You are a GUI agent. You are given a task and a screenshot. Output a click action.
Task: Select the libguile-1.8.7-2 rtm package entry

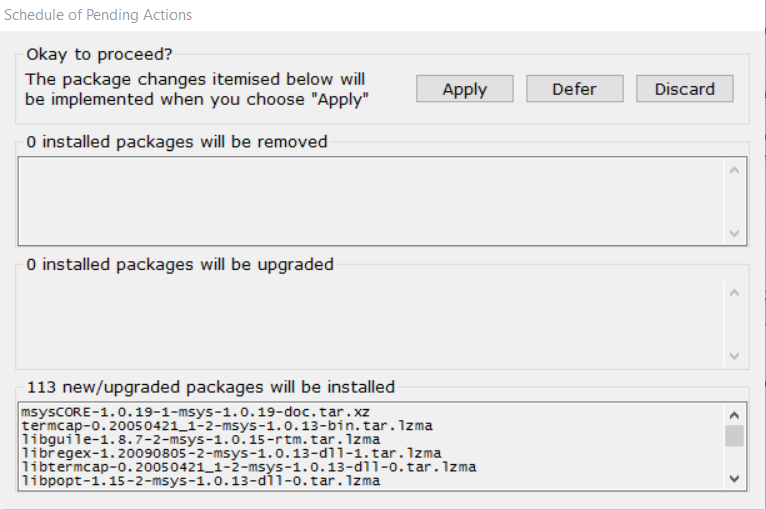point(200,439)
